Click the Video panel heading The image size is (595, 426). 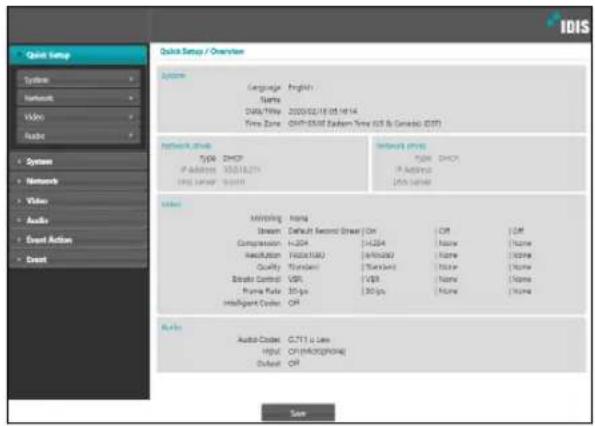tap(171, 204)
